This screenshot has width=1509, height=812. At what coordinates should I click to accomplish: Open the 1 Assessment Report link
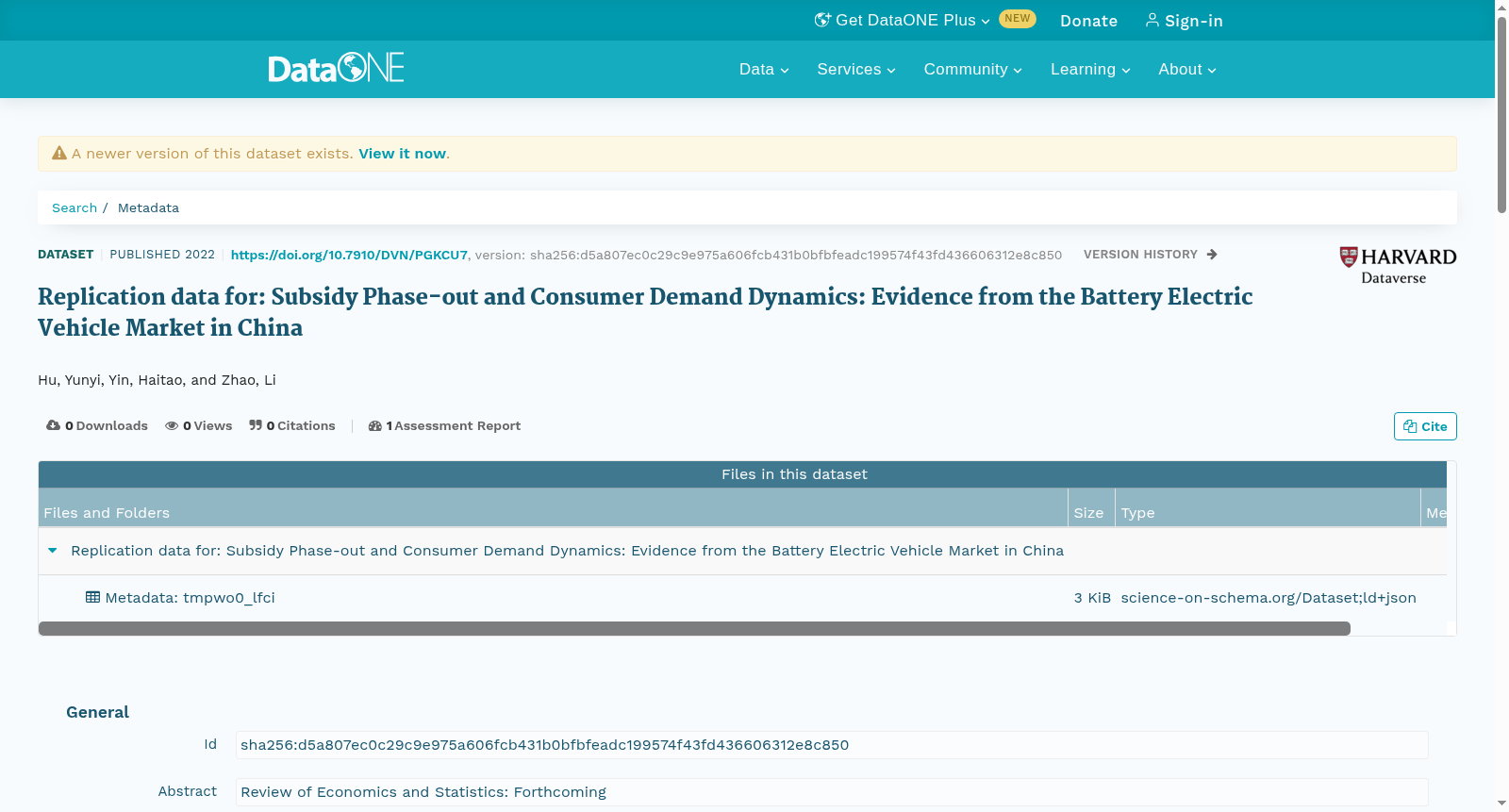(444, 426)
